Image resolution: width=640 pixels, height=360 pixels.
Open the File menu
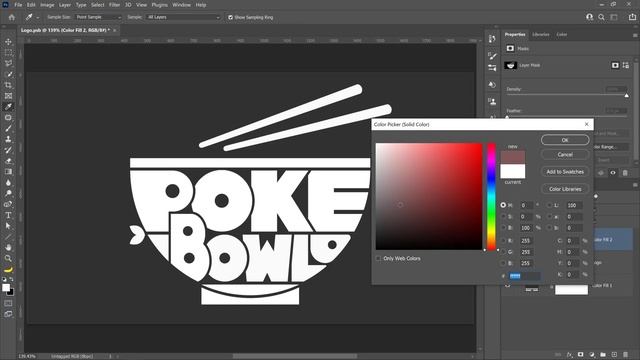pos(18,5)
